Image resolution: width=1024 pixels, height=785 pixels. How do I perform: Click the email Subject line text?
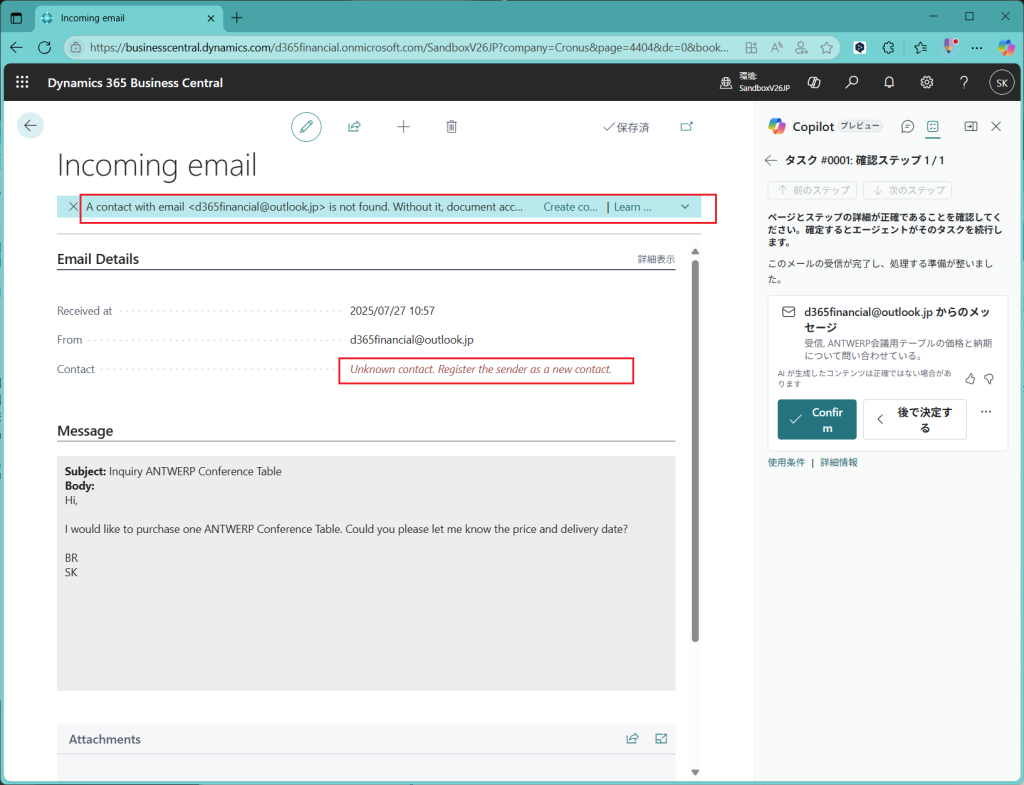[x=173, y=471]
